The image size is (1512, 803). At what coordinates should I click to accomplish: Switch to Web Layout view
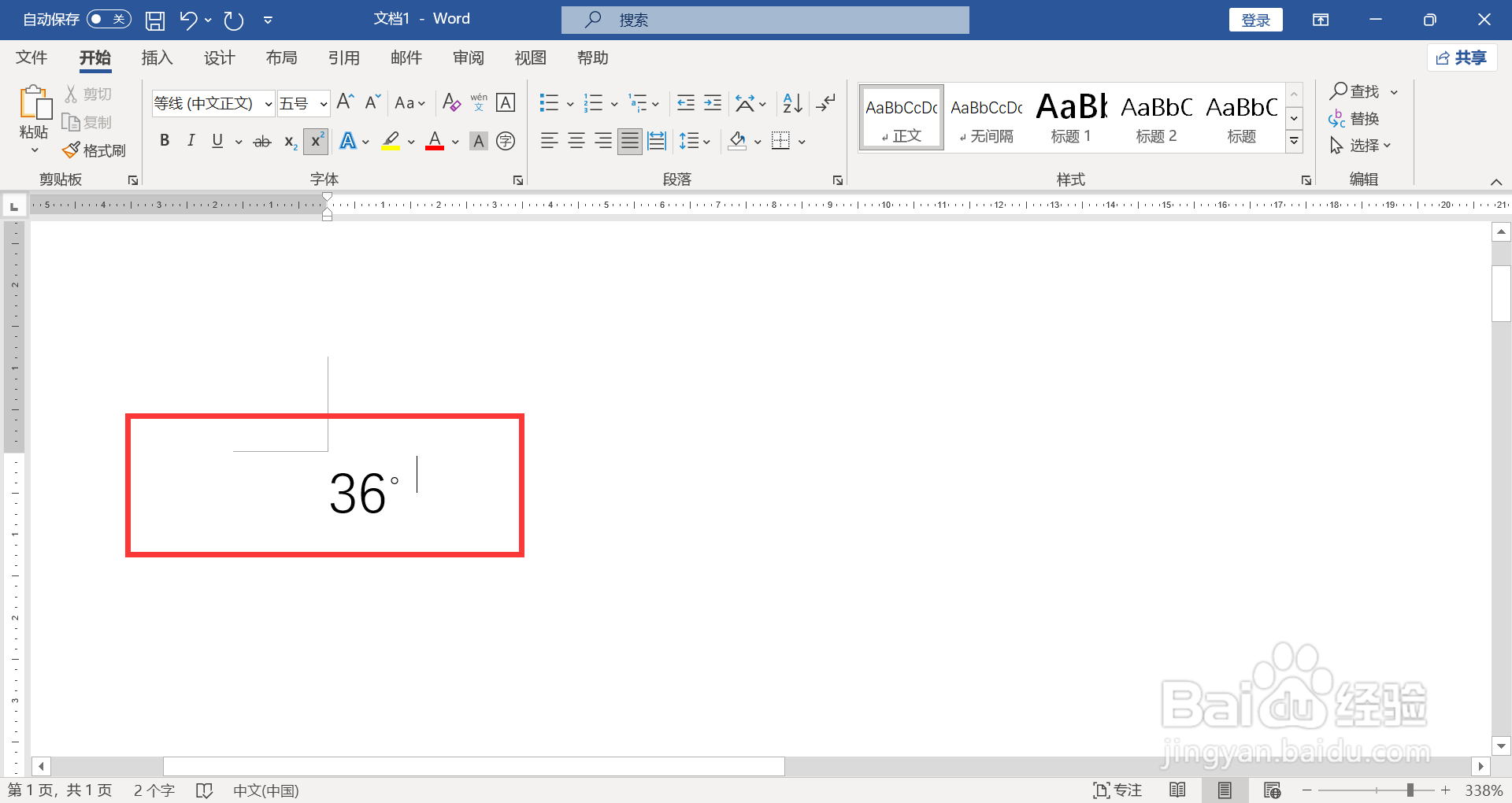(x=1272, y=790)
